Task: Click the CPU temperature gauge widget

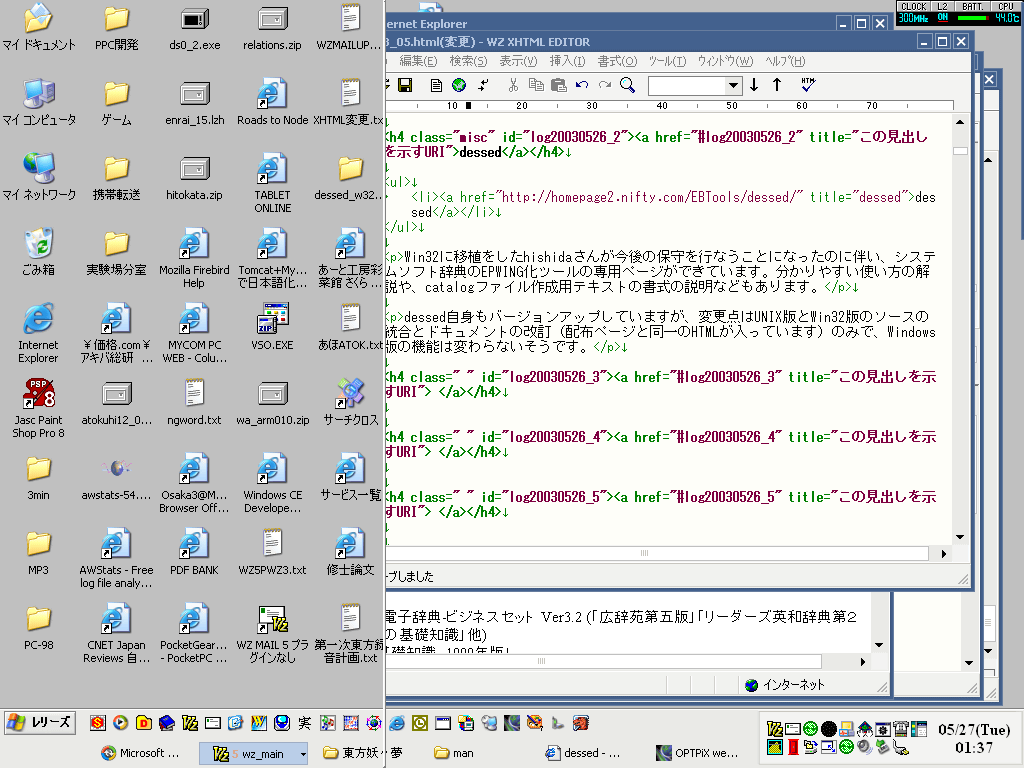Action: pyautogui.click(x=1006, y=12)
